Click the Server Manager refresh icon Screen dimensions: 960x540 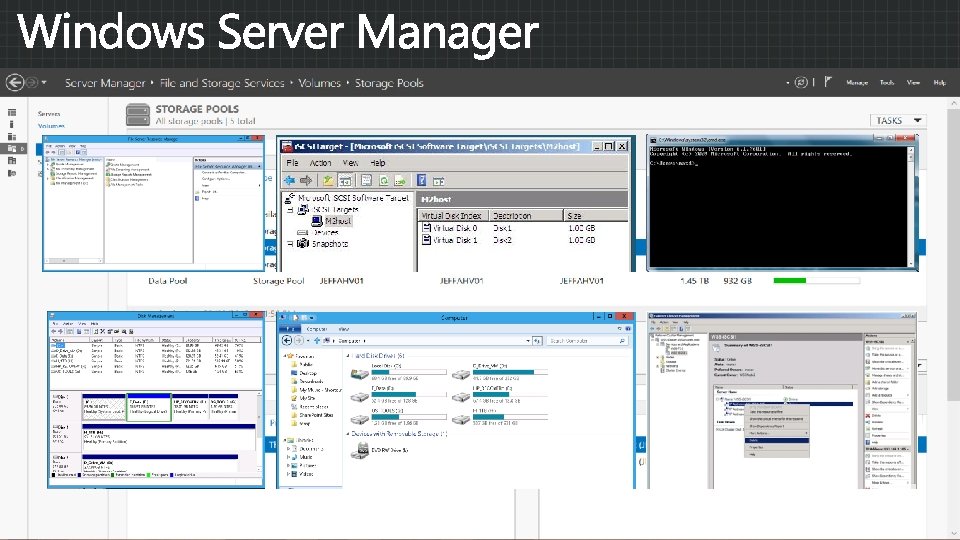tap(801, 82)
